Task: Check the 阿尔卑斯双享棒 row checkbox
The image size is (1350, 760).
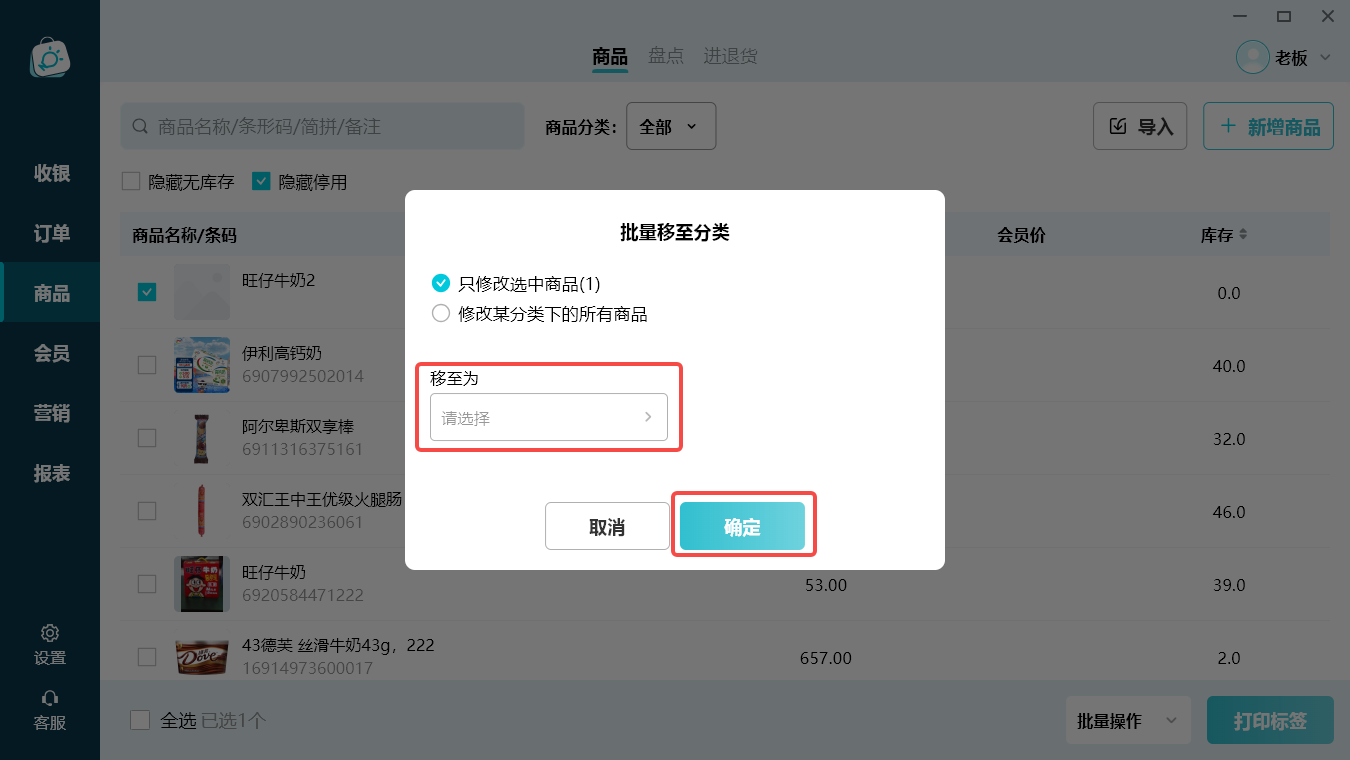Action: (147, 438)
